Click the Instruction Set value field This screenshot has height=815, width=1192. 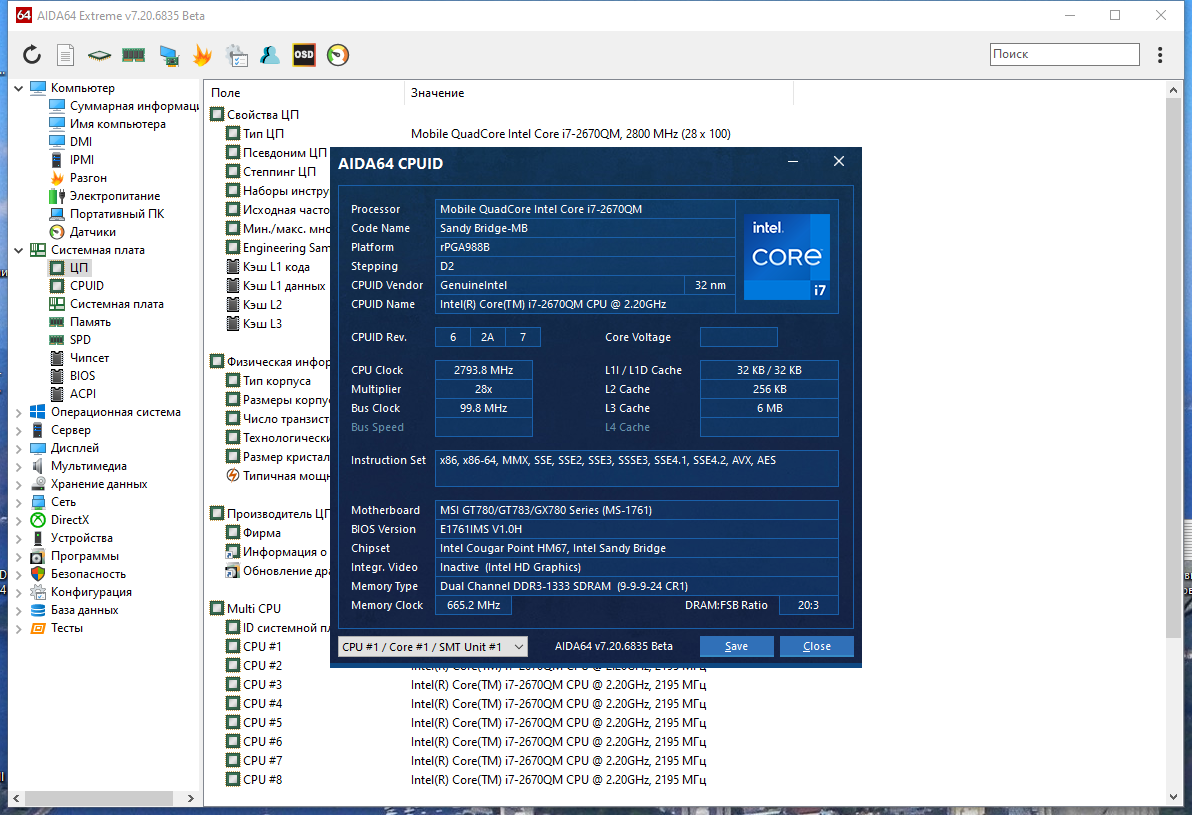[636, 468]
